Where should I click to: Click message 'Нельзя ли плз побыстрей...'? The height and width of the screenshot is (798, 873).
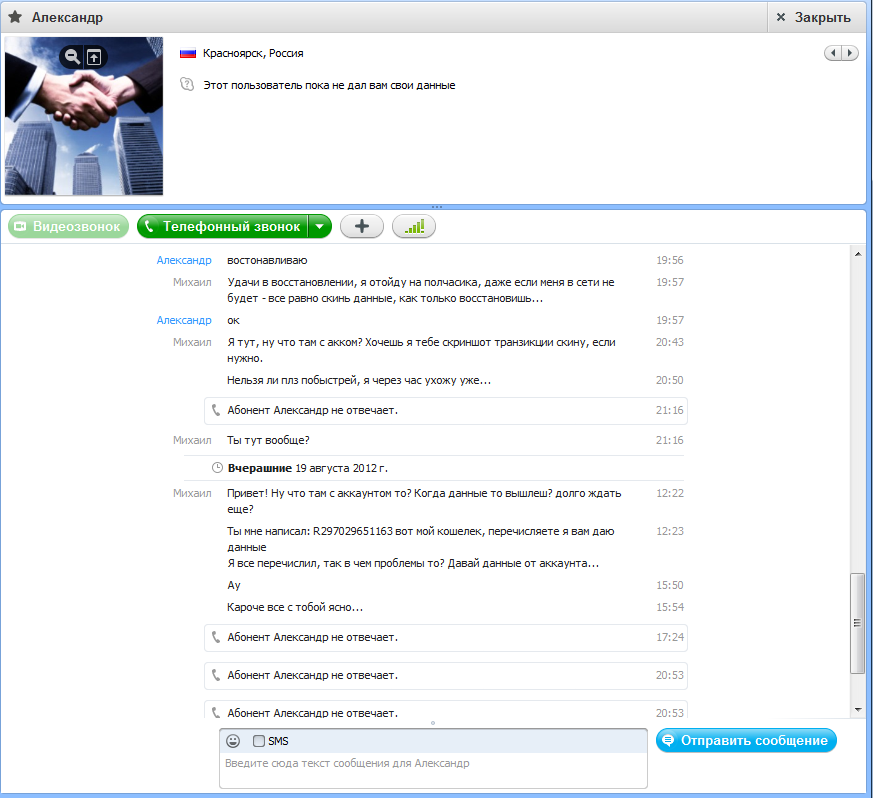click(x=359, y=380)
